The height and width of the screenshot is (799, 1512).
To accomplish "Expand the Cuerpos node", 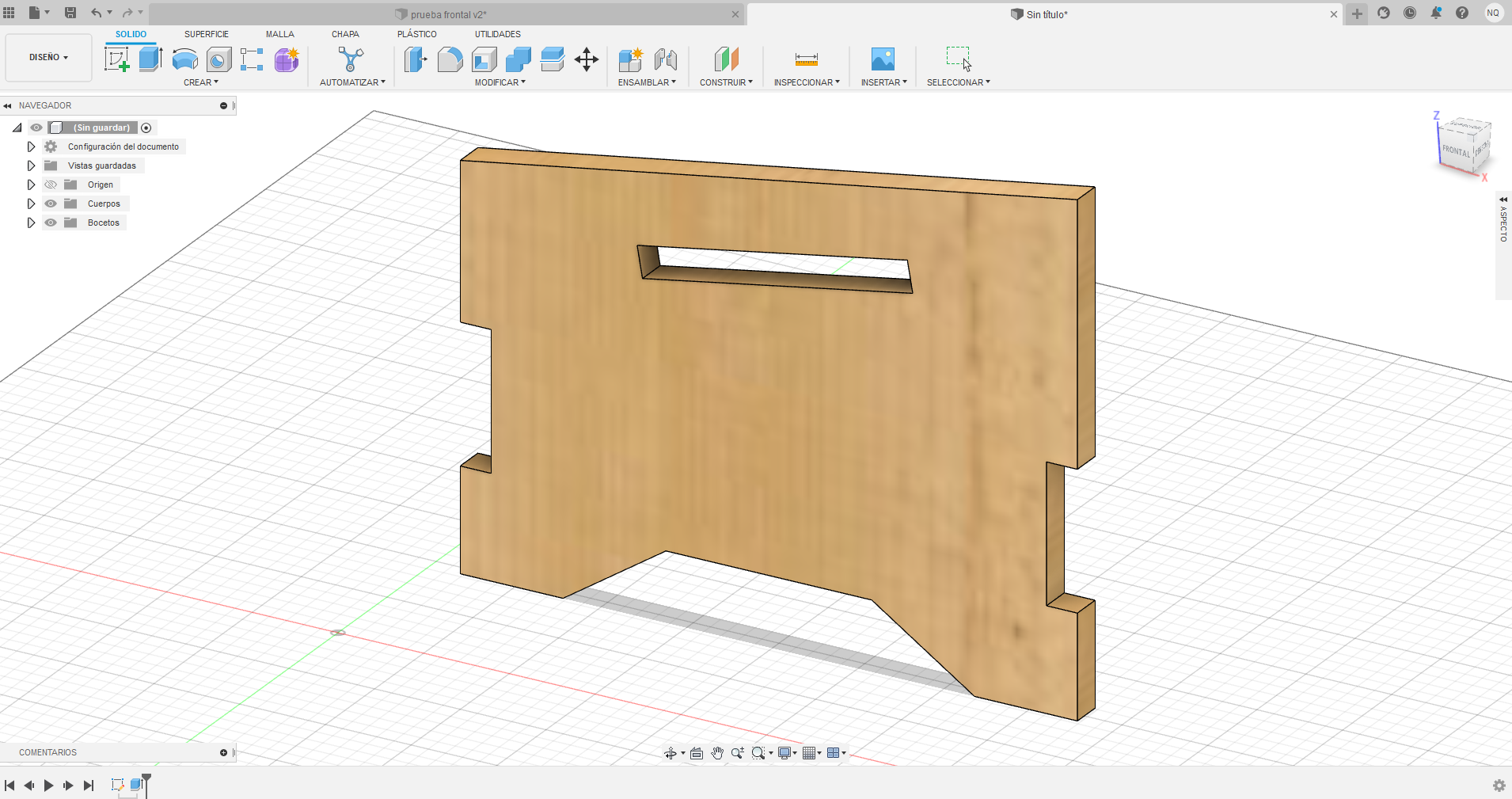I will (31, 204).
